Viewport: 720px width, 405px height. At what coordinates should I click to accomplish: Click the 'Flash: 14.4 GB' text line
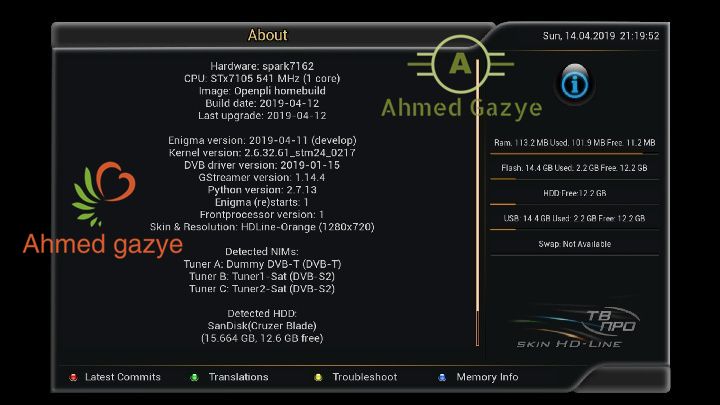point(574,168)
